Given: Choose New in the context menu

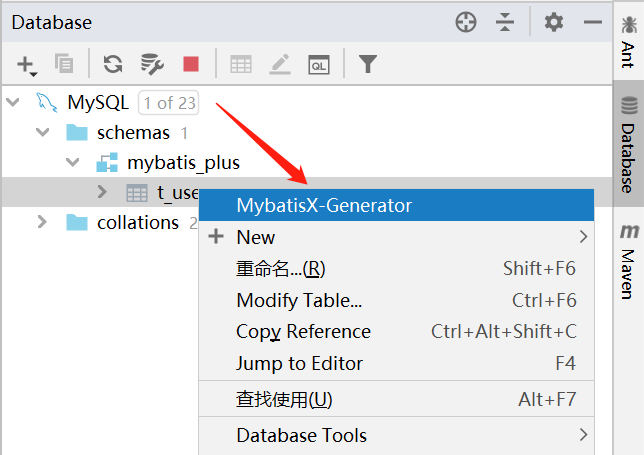Looking at the screenshot, I should click(x=396, y=237).
